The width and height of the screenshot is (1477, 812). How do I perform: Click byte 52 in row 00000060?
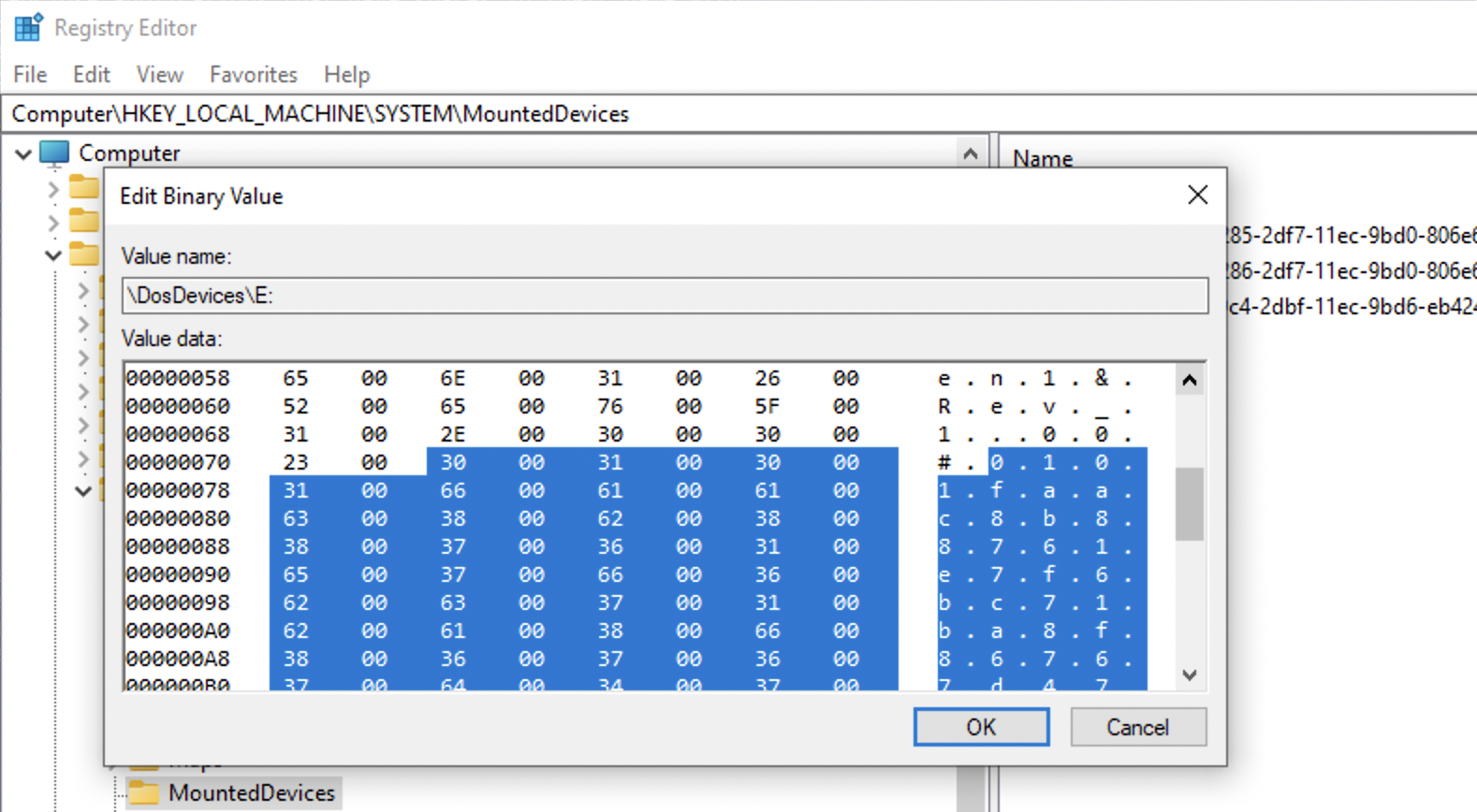click(x=296, y=406)
